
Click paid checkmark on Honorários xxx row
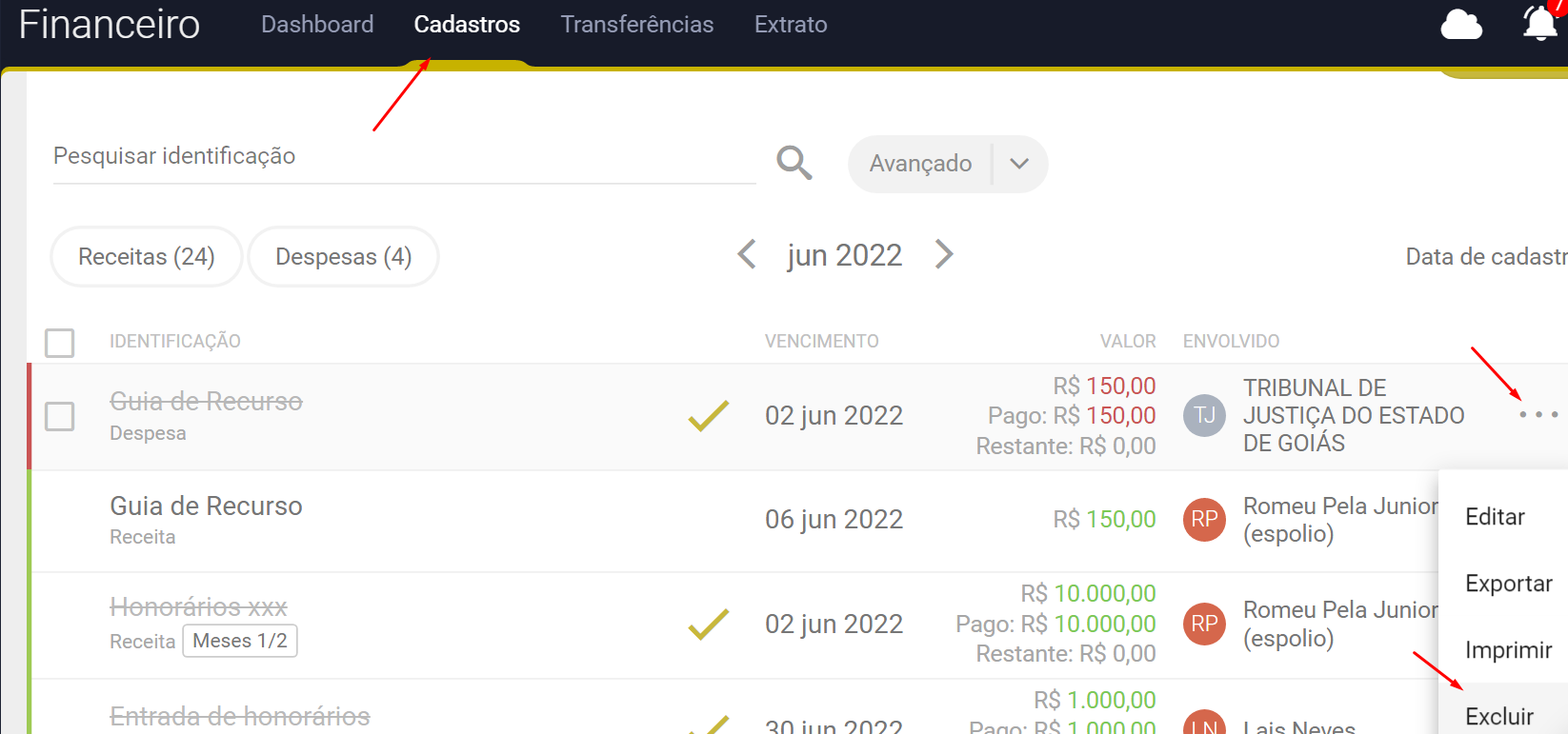pos(708,625)
